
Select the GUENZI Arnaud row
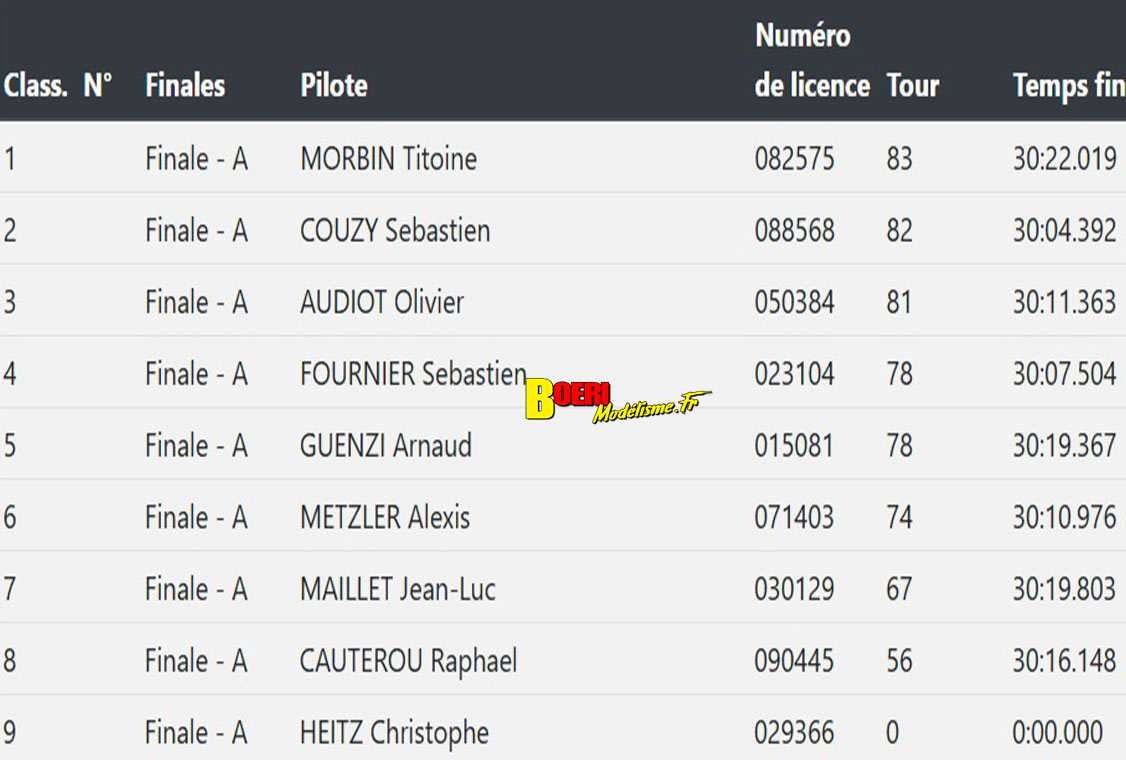(x=386, y=446)
